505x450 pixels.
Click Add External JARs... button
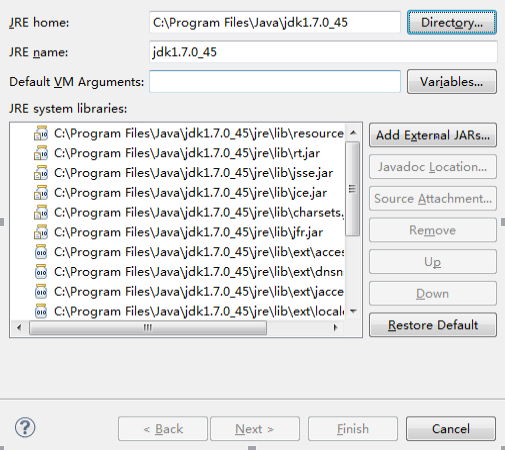(x=433, y=135)
